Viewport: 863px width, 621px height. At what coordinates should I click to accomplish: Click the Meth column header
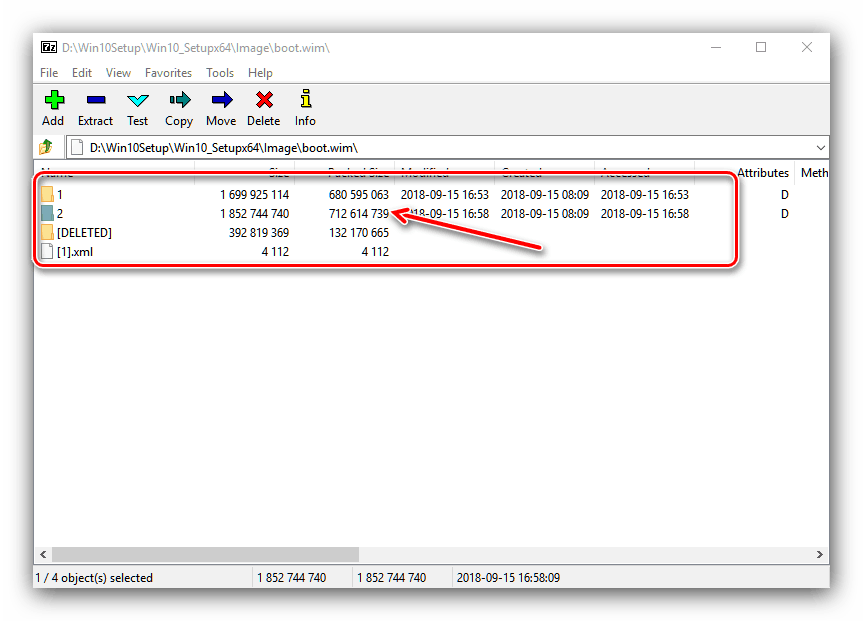click(x=814, y=172)
